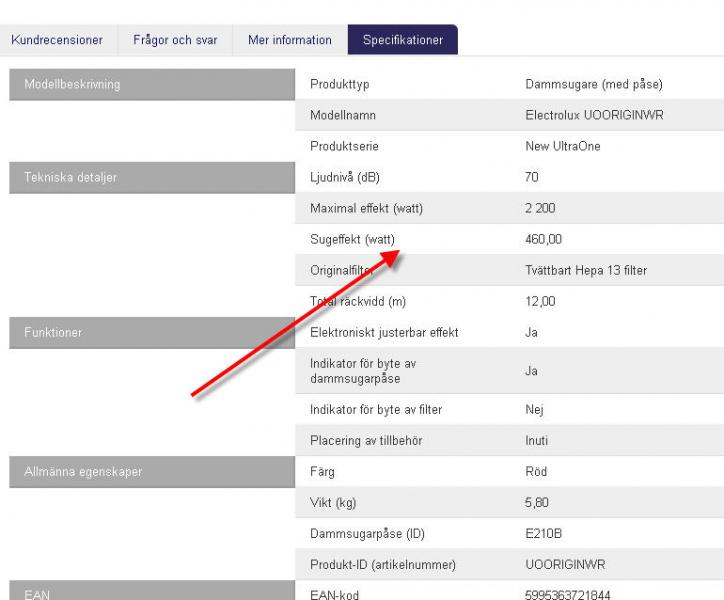The height and width of the screenshot is (600, 724).
Task: Switch to Frågor och svar tab
Action: (x=175, y=40)
